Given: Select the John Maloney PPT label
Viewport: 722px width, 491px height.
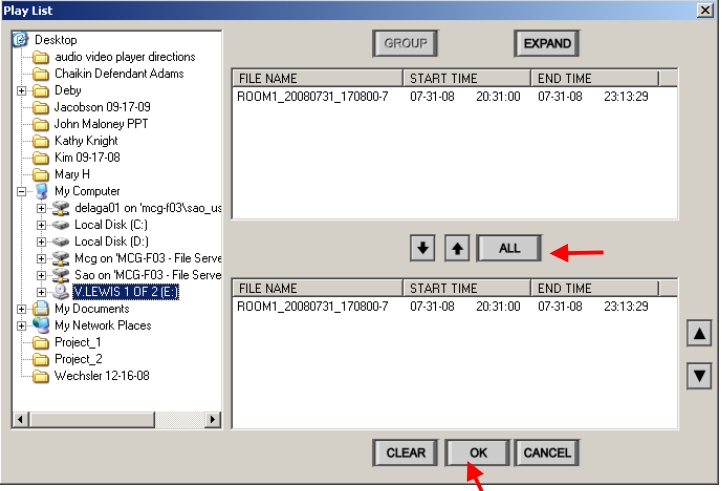Looking at the screenshot, I should [101, 124].
